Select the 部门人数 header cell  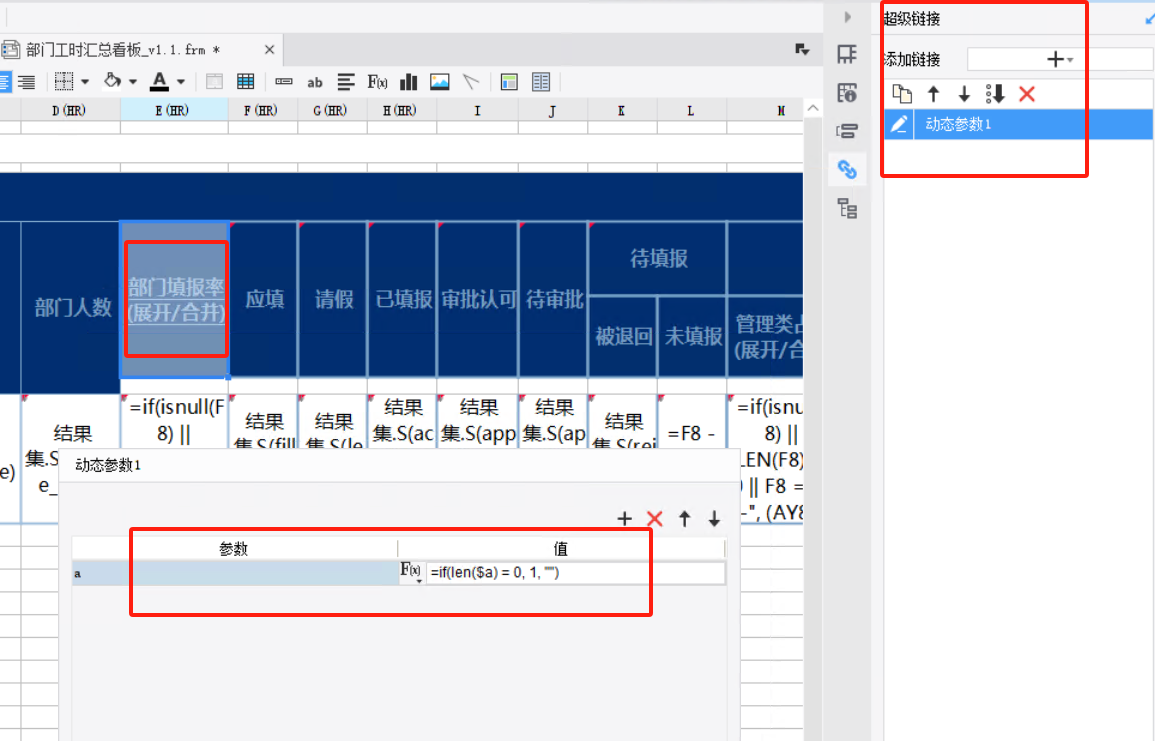point(71,306)
